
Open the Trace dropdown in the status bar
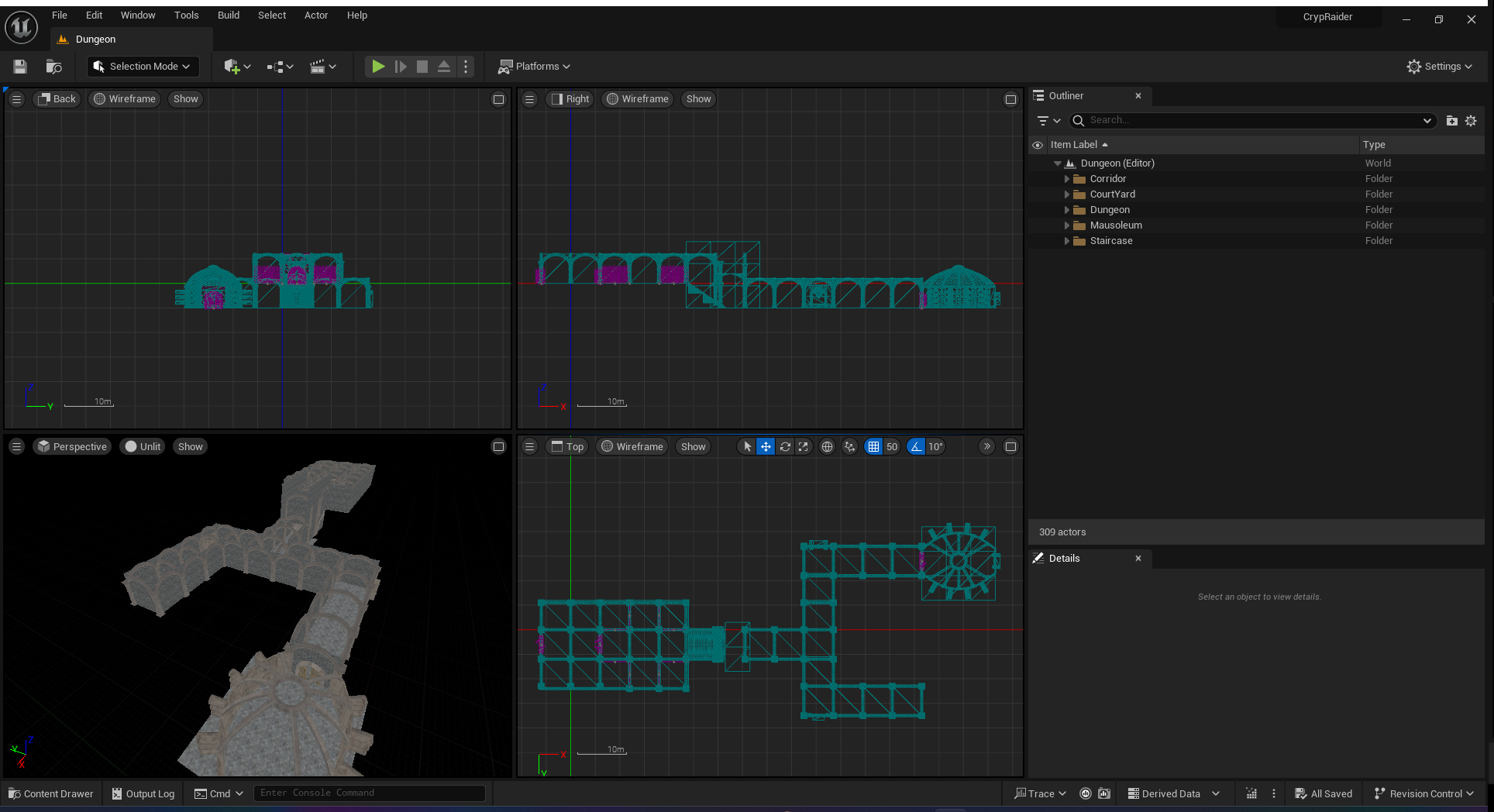pos(1041,793)
